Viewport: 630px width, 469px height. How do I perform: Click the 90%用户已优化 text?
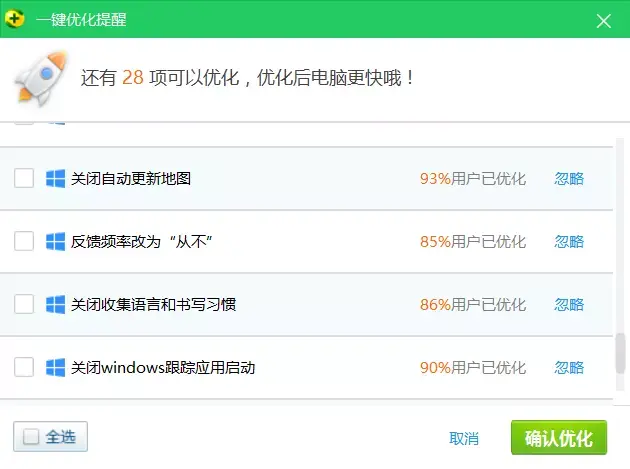pyautogui.click(x=473, y=368)
